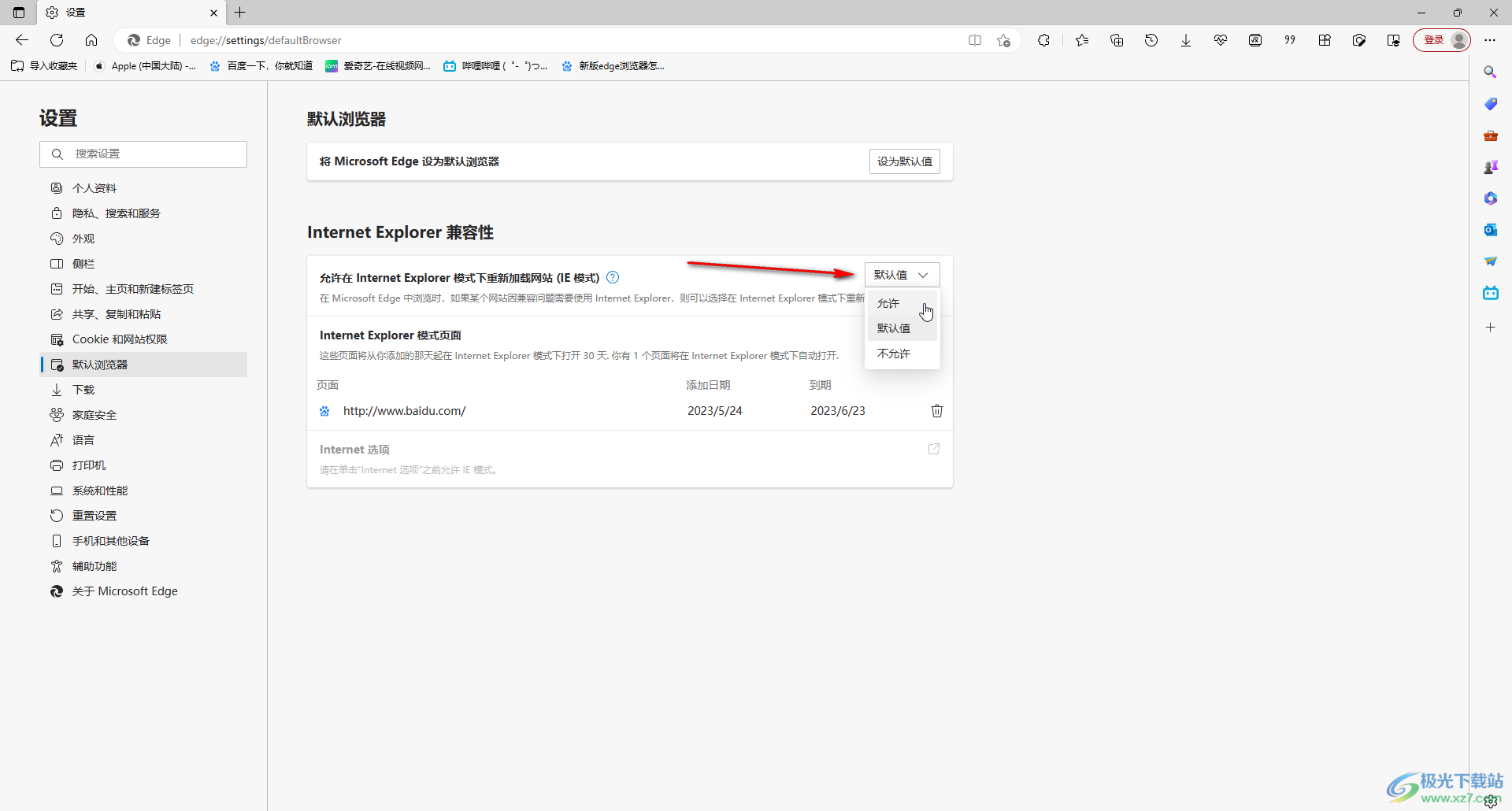1512x811 pixels.
Task: Open 导入收藏夹 bookmark
Action: pyautogui.click(x=45, y=66)
